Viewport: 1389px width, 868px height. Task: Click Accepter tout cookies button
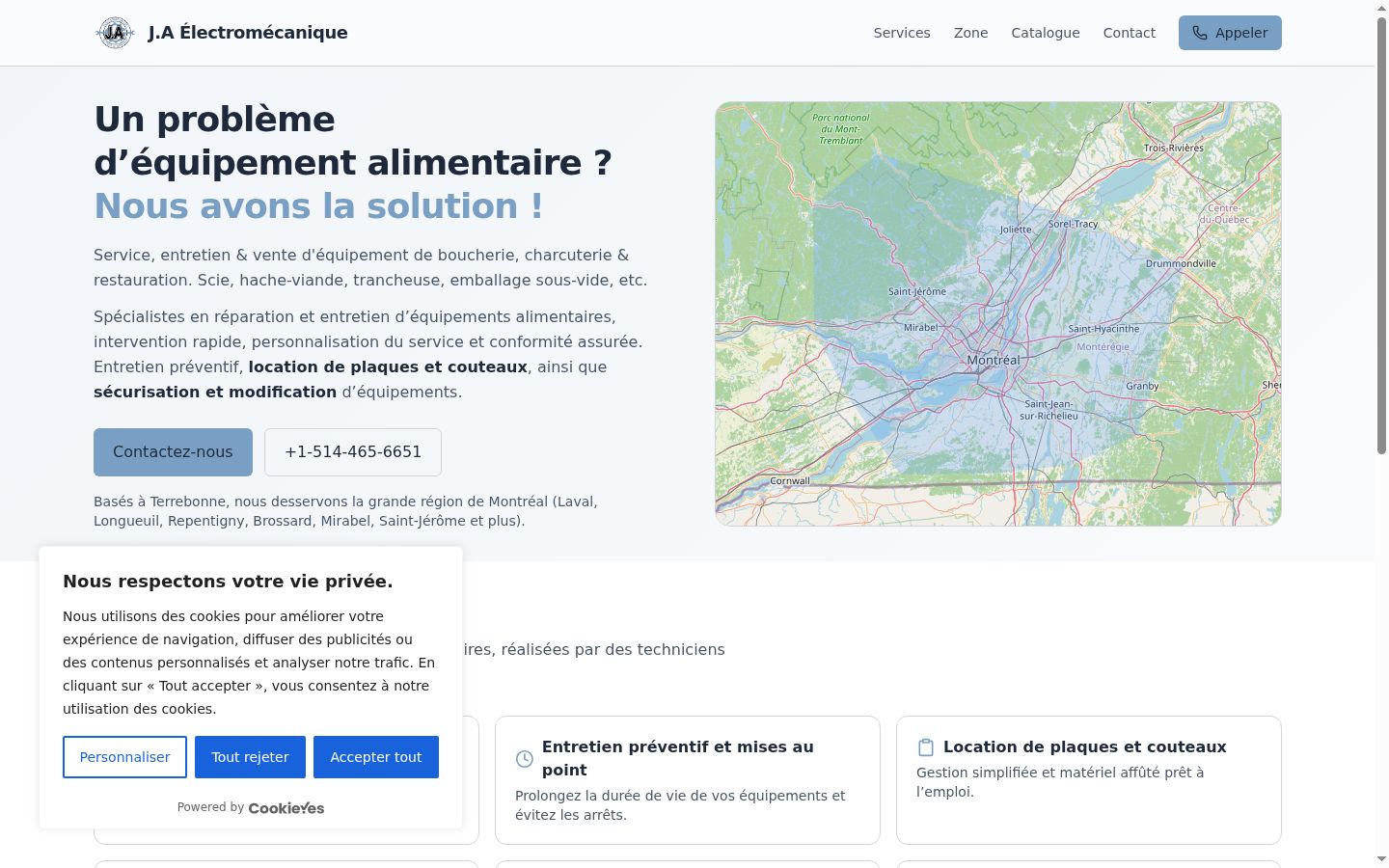point(376,757)
